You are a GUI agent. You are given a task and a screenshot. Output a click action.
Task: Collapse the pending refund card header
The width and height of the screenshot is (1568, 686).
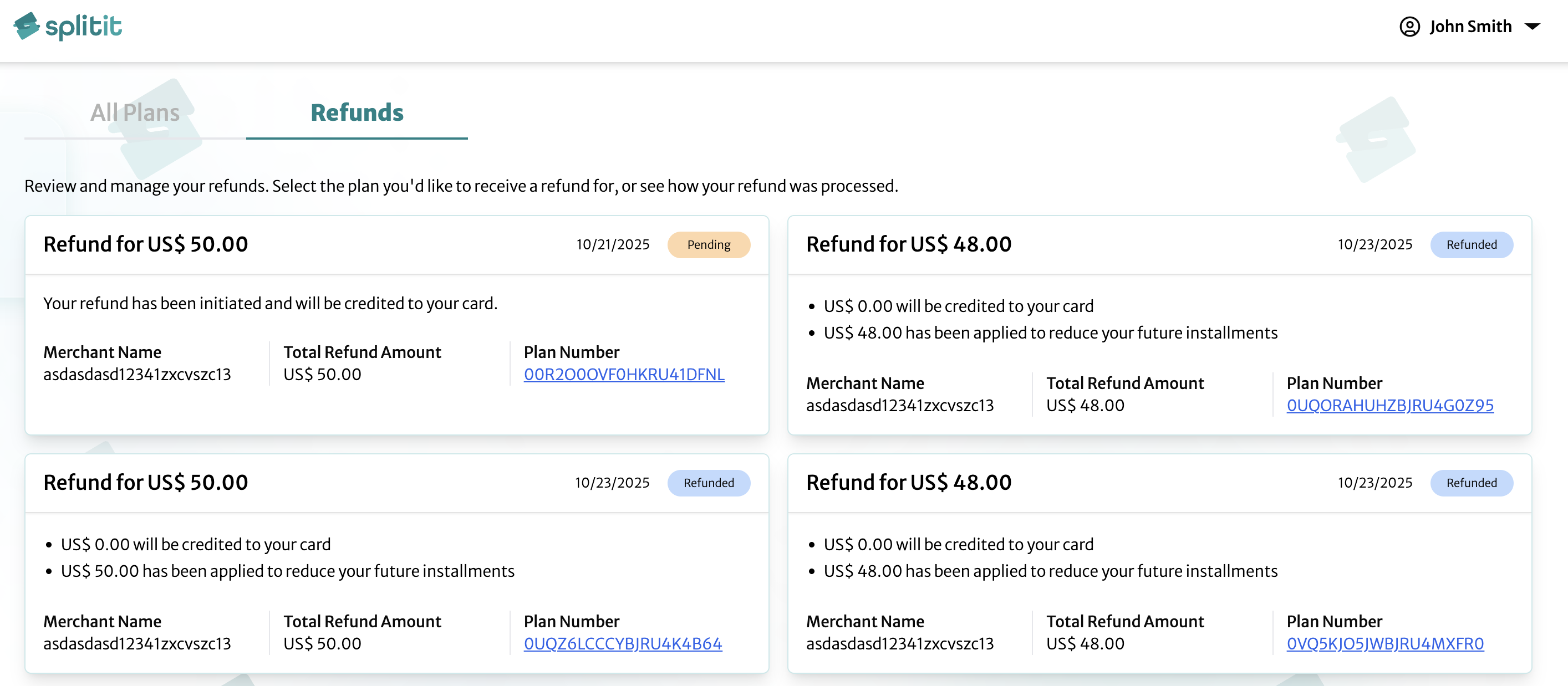(x=396, y=244)
